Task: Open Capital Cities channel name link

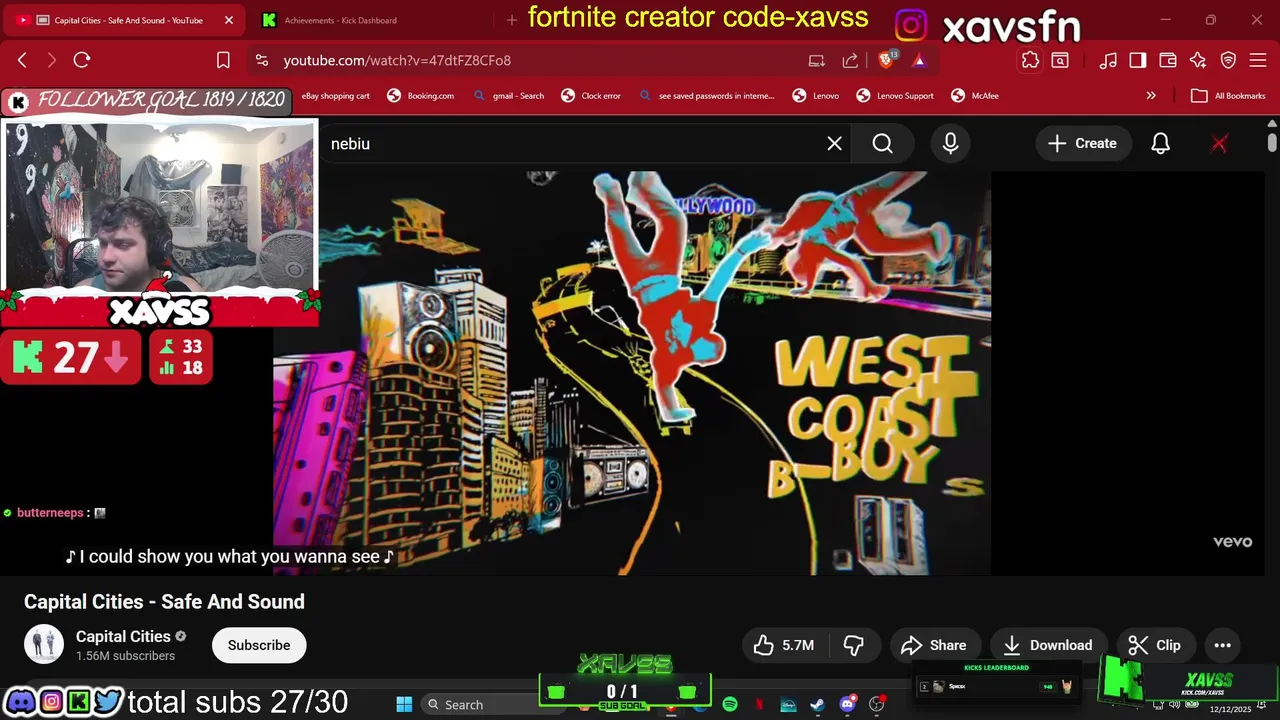Action: (x=123, y=636)
